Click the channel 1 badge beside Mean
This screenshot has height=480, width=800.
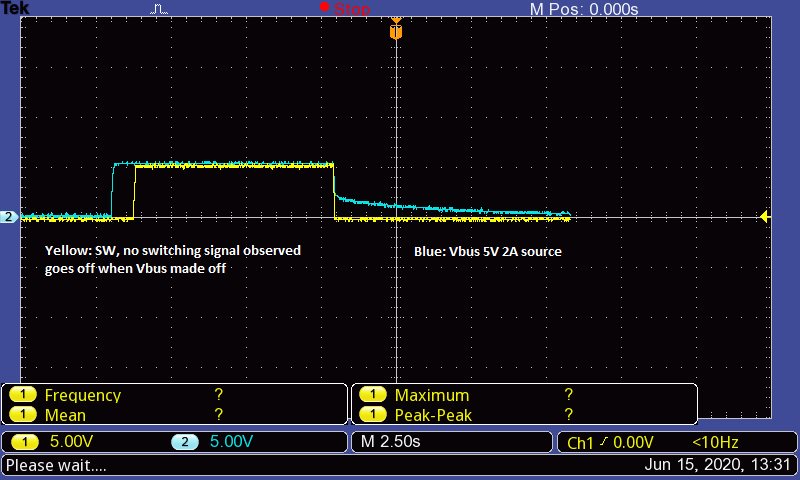(x=23, y=414)
